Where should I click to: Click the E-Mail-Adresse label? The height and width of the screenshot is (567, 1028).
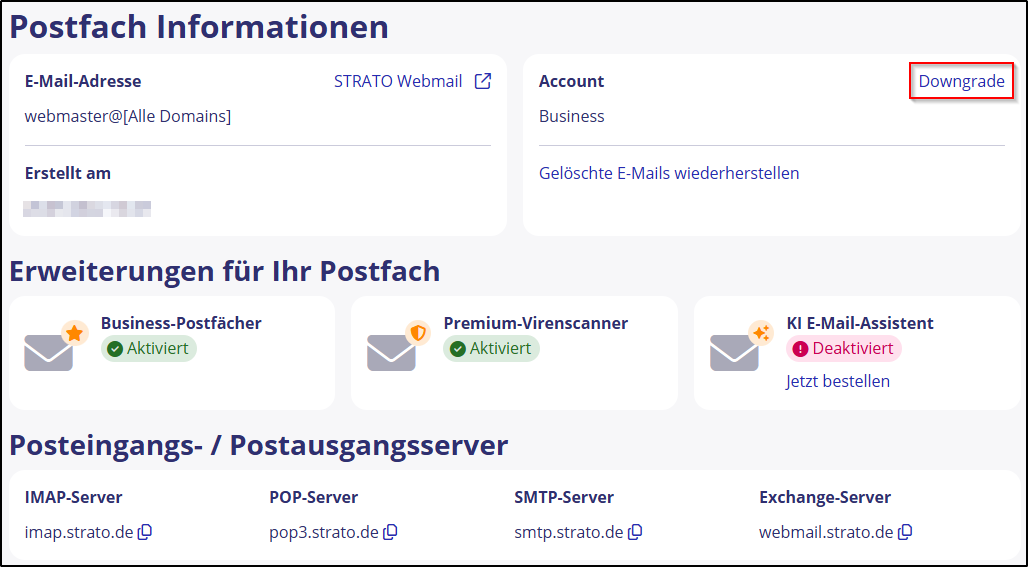coord(83,81)
